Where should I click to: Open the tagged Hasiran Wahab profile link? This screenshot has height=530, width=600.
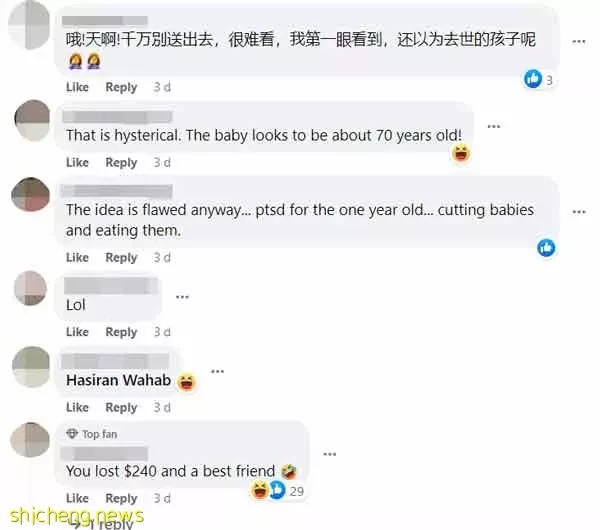(118, 380)
